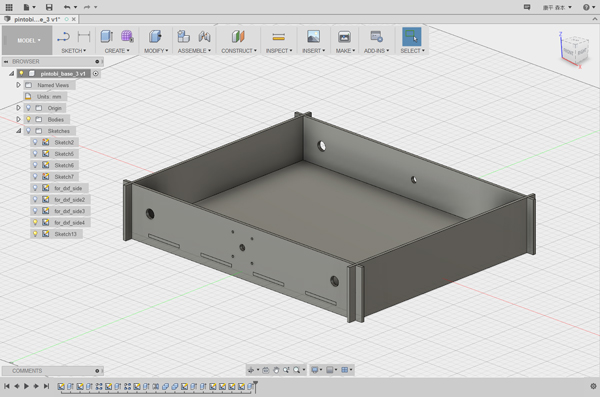Viewport: 600px width, 397px height.
Task: Click the Save icon in top bar
Action: click(49, 7)
